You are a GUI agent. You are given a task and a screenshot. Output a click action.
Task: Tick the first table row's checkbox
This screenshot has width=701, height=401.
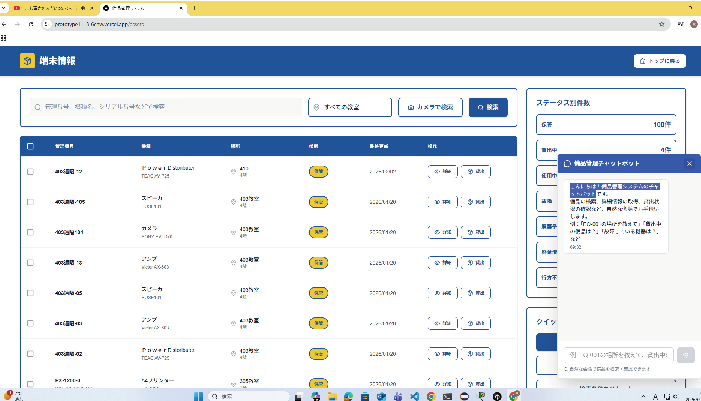[30, 172]
